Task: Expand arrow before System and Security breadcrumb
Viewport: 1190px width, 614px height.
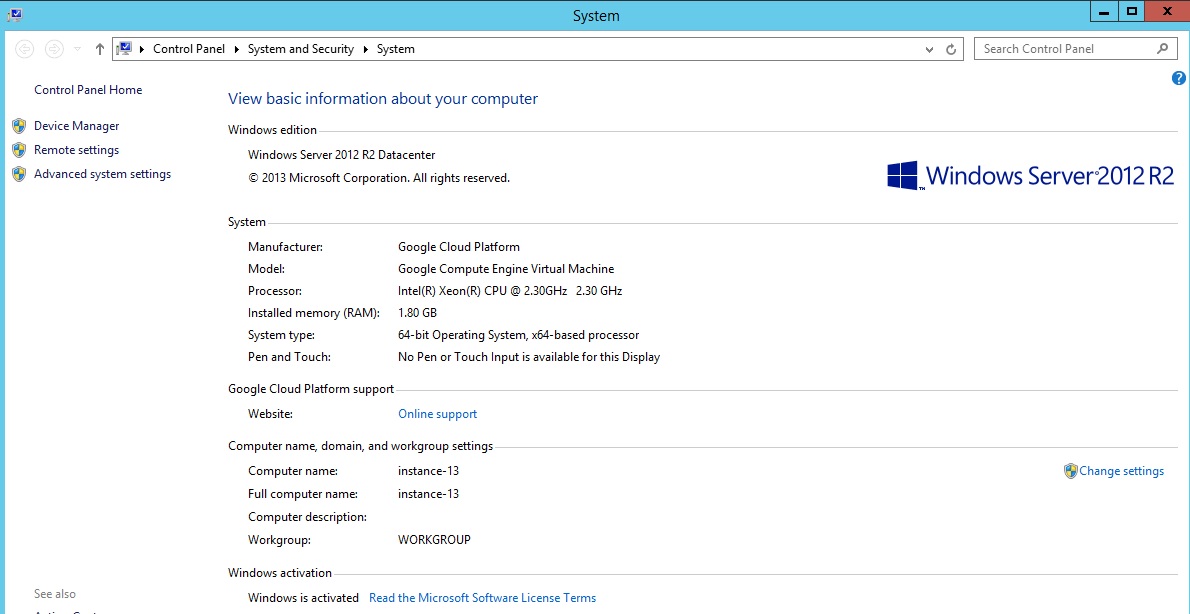Action: (x=237, y=49)
